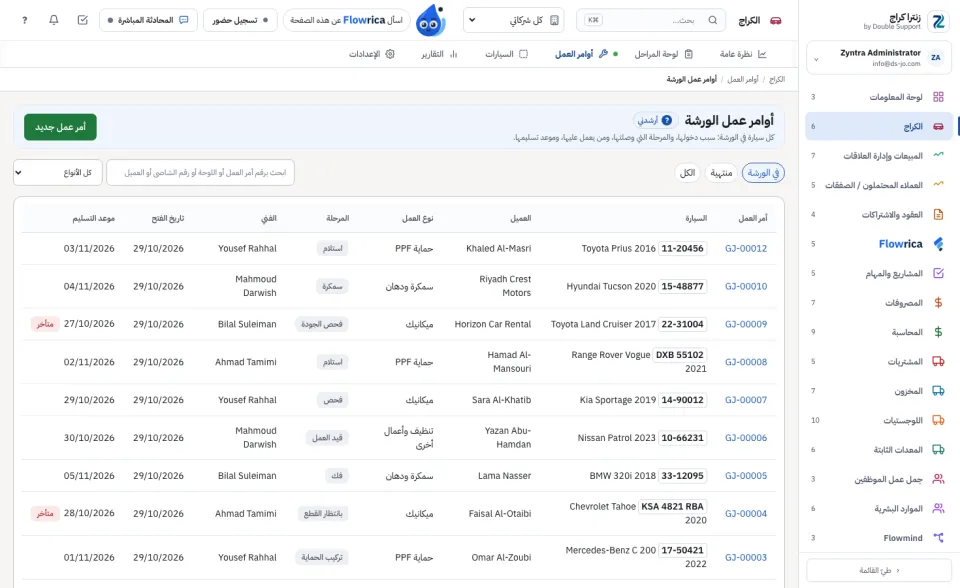
Task: Open المعدات الثابتة sidebar item
Action: 879,450
